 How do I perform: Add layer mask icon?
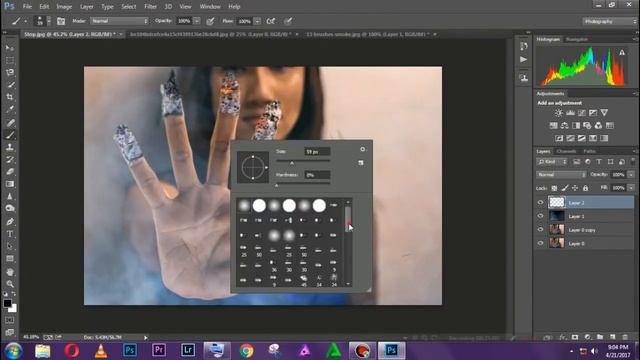[x=575, y=337]
